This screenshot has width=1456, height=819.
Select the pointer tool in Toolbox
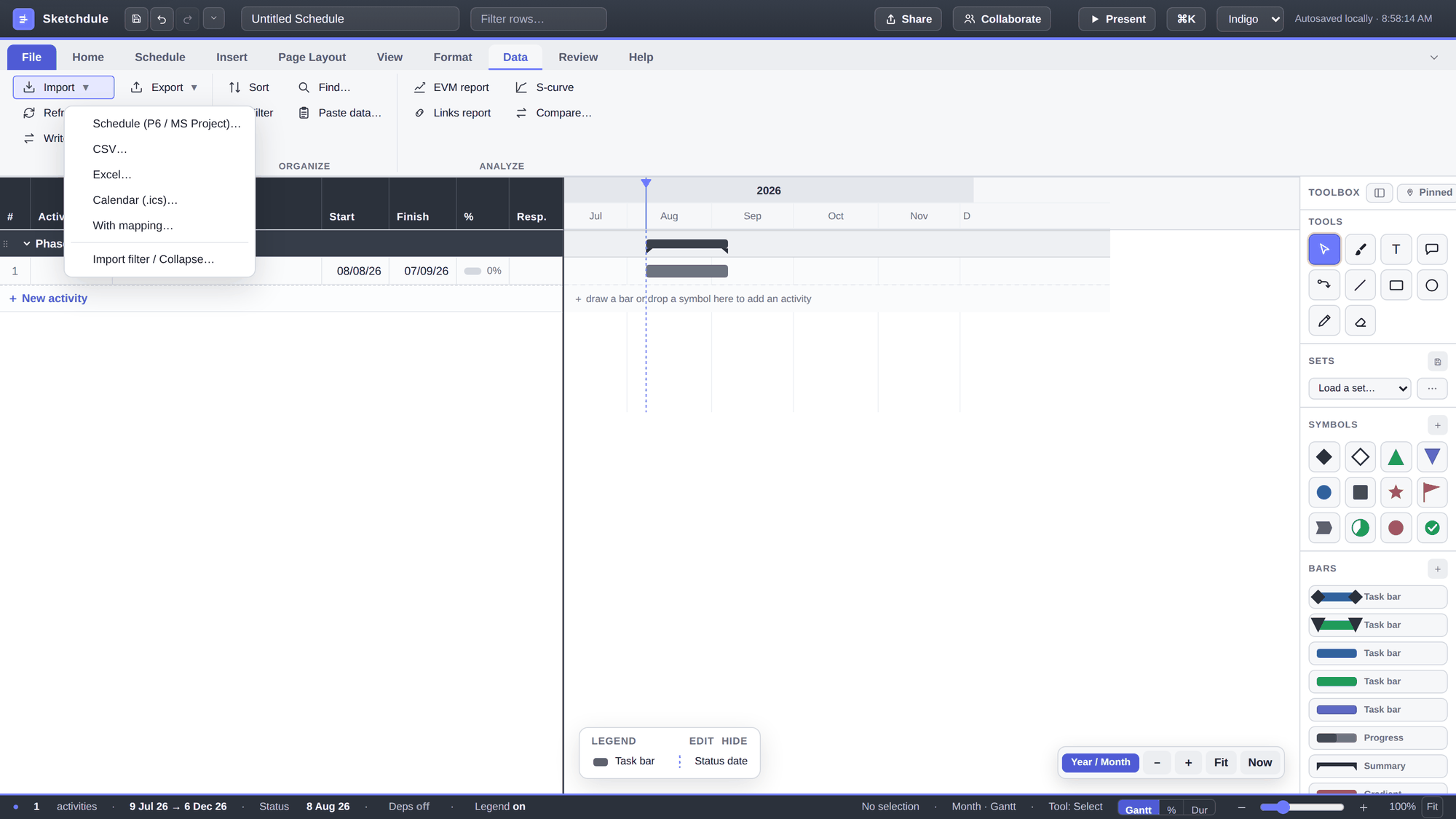click(x=1324, y=249)
